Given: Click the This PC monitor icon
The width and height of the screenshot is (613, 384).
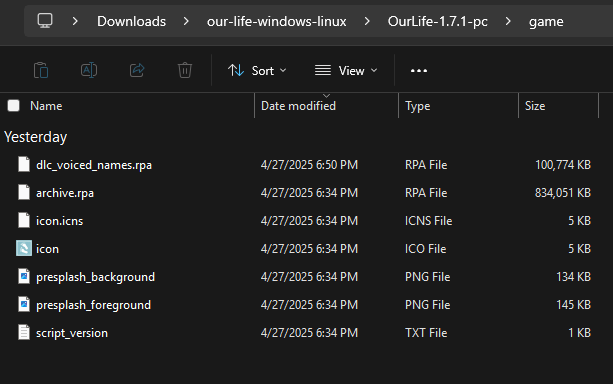Looking at the screenshot, I should (x=45, y=21).
